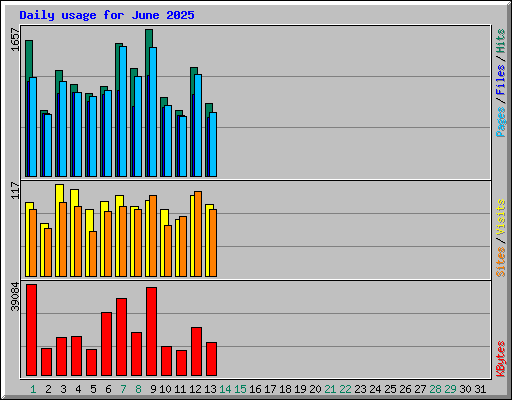512x400 pixels.
Task: Click day 7 on the x-axis
Action: click(123, 389)
